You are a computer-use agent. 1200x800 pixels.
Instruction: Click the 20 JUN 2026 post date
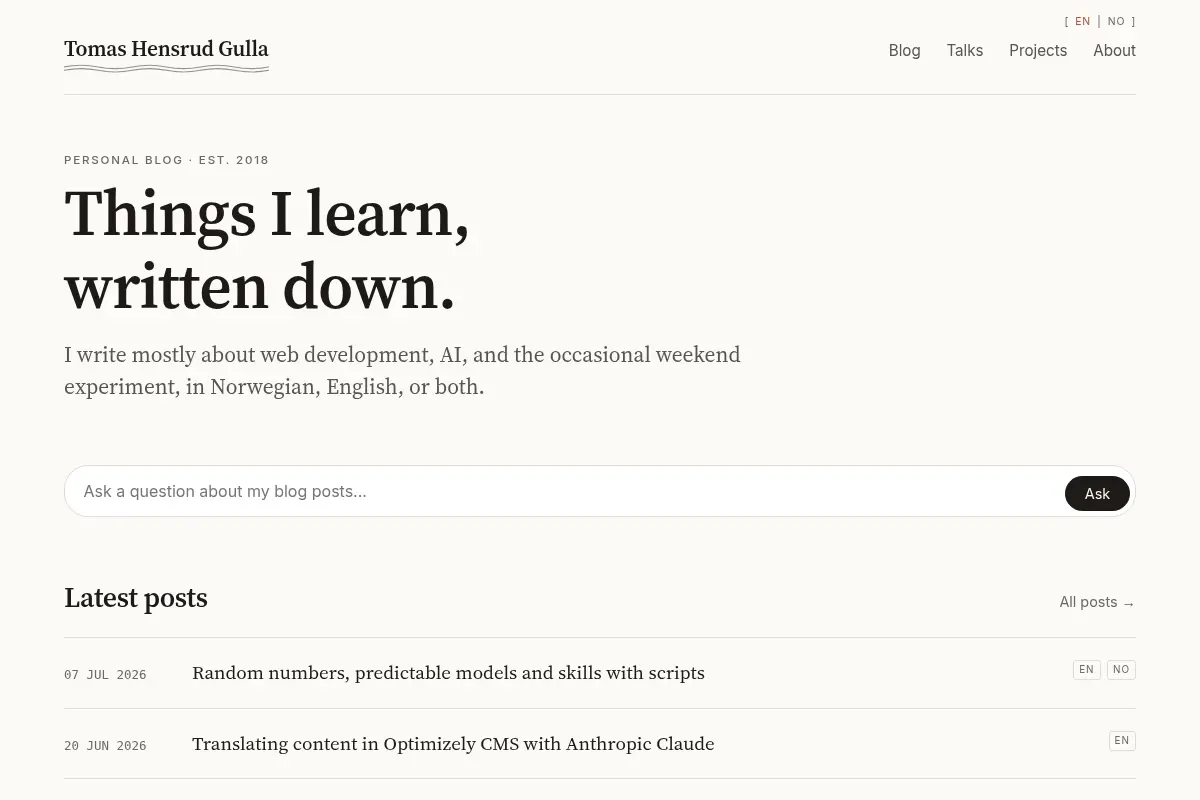(105, 746)
